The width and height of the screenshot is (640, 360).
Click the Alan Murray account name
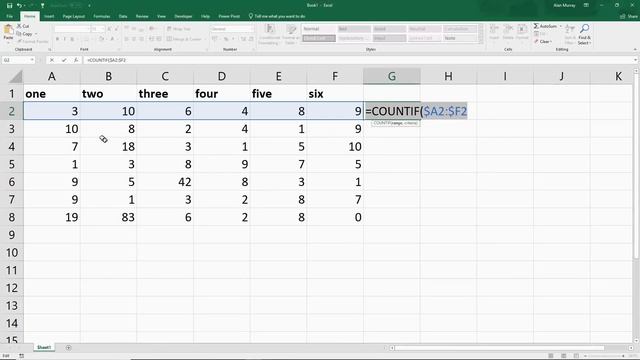[x=564, y=5]
